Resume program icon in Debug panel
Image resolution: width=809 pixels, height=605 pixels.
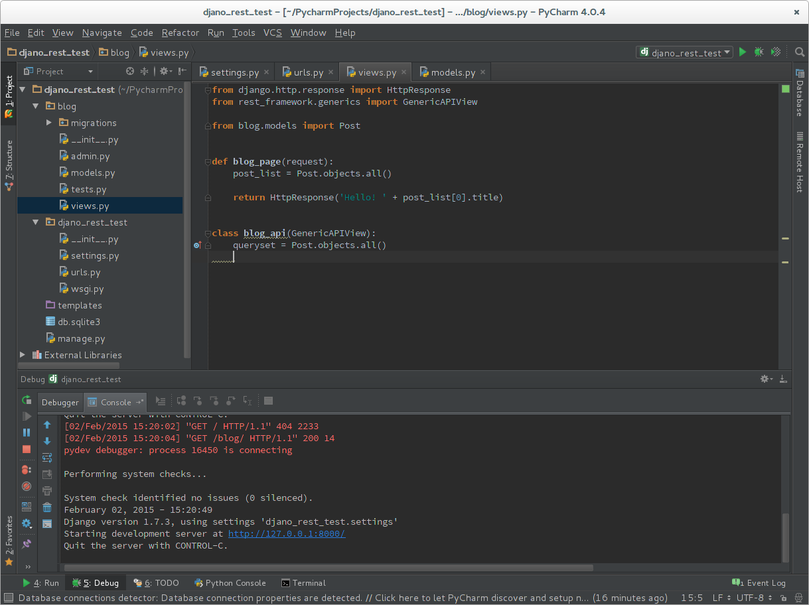[27, 416]
